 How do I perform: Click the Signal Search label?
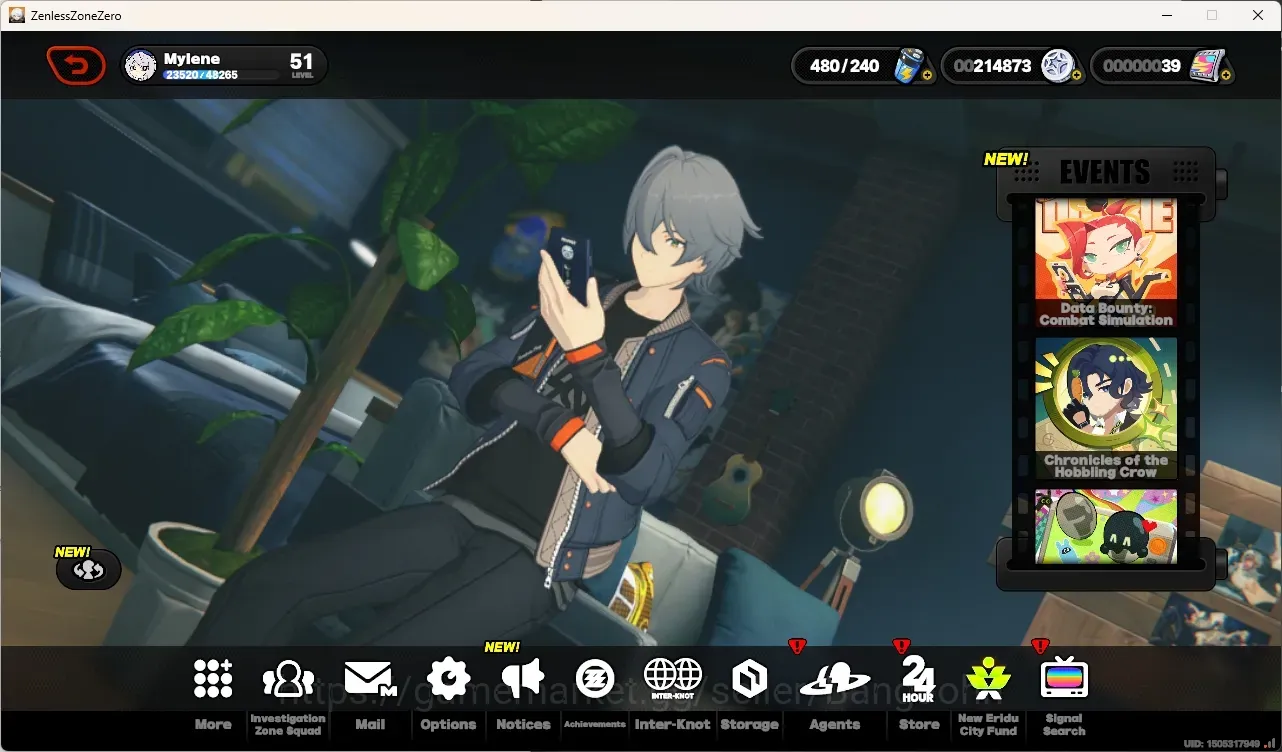tap(1064, 724)
